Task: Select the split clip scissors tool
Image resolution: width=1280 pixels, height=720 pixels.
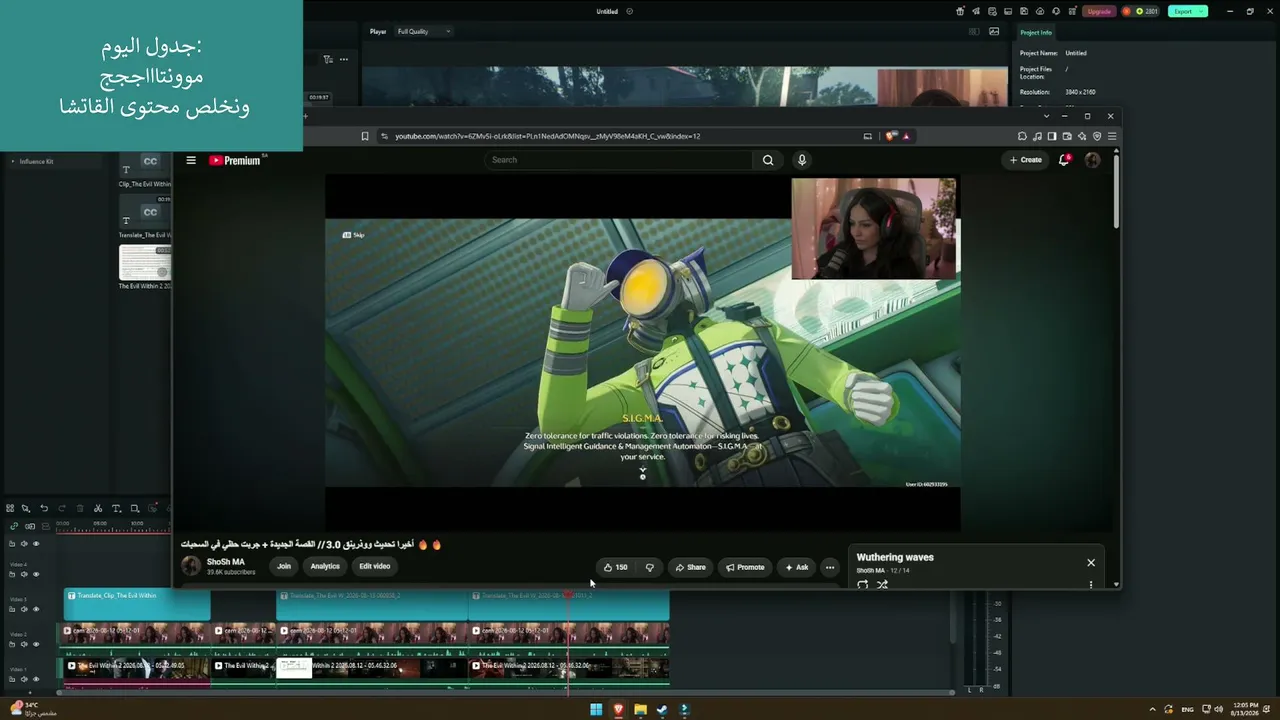Action: pos(98,508)
